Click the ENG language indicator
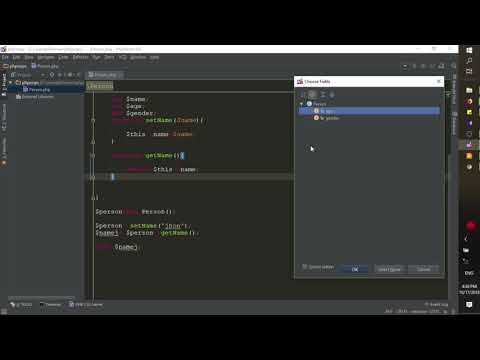 [469, 273]
